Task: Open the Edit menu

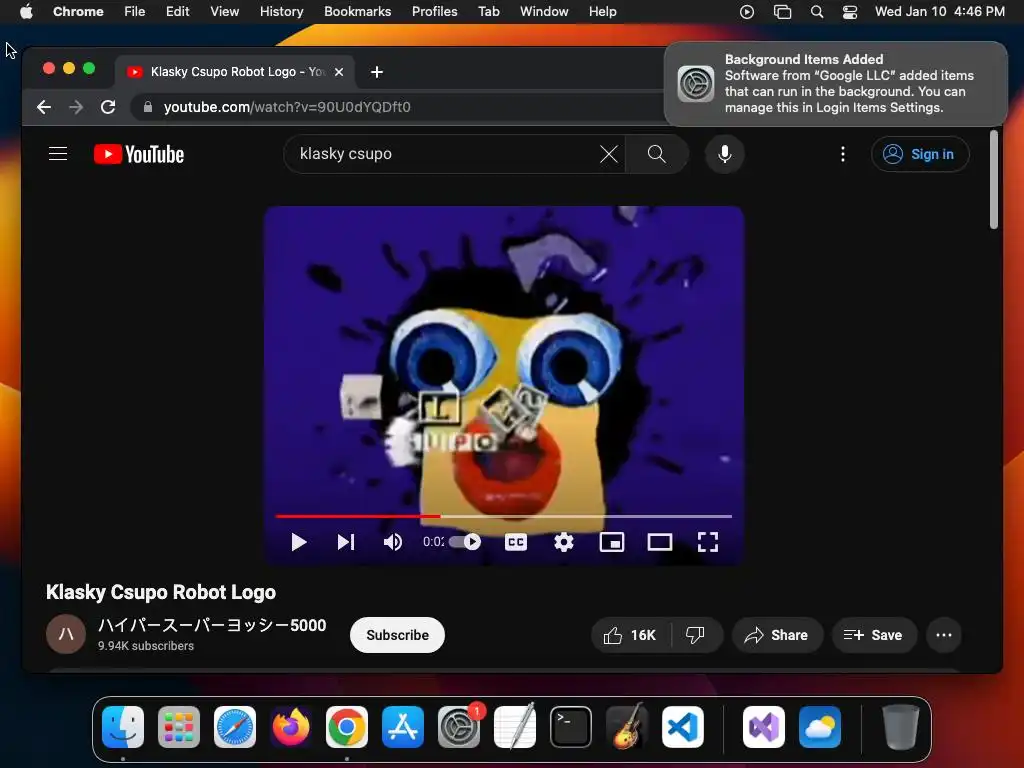Action: coord(177,11)
